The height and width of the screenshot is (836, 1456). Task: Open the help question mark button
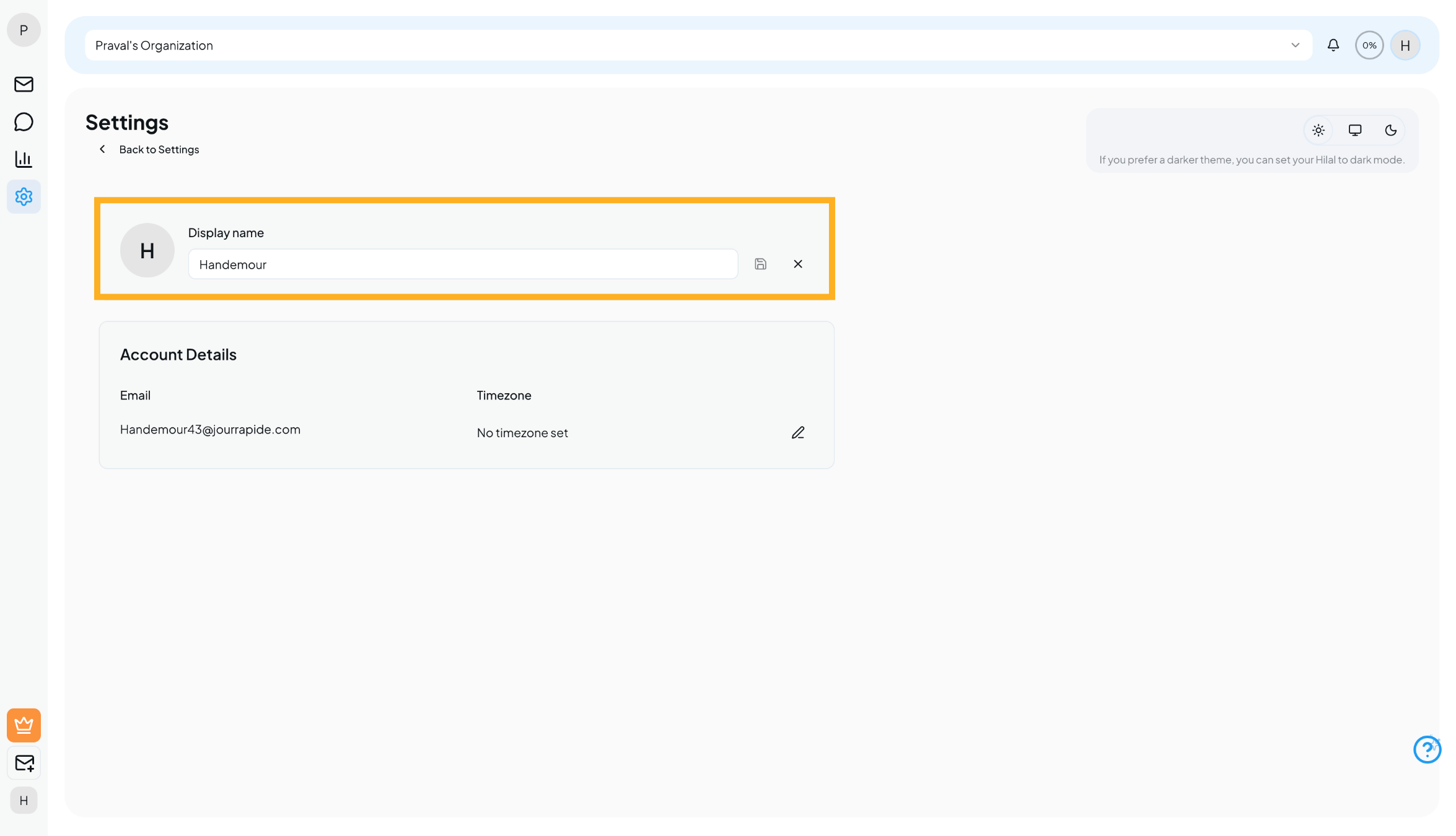(x=1427, y=750)
